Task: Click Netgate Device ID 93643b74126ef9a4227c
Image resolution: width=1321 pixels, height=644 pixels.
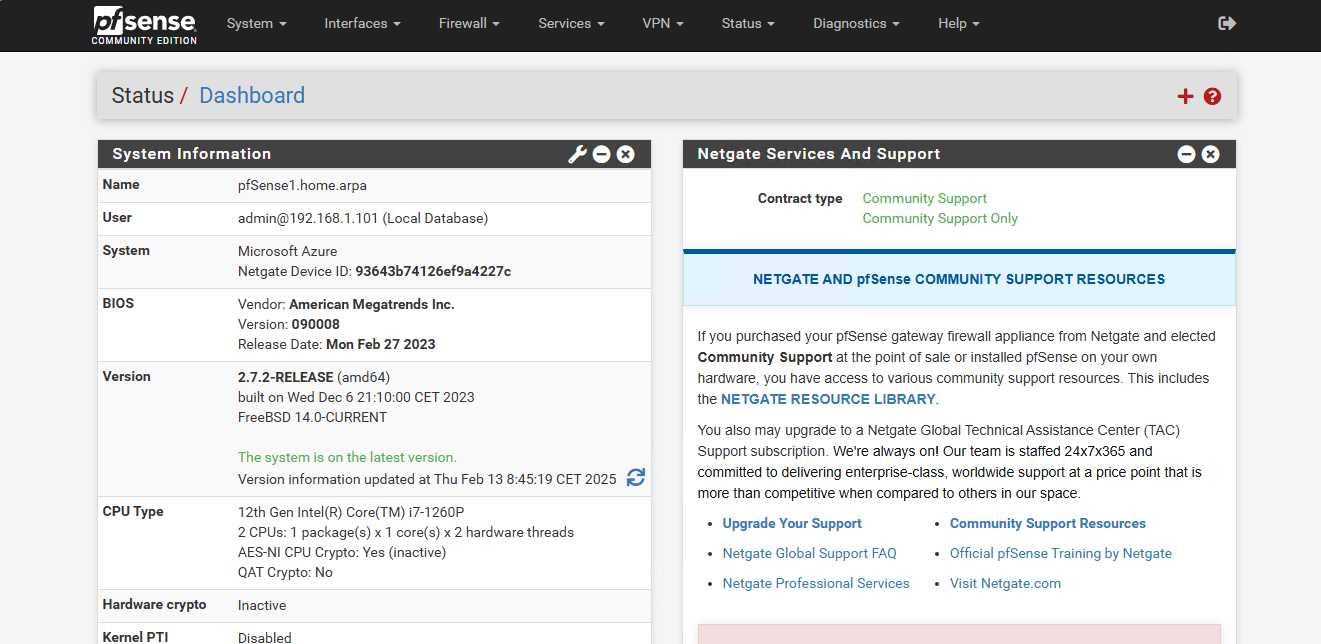Action: pos(433,272)
